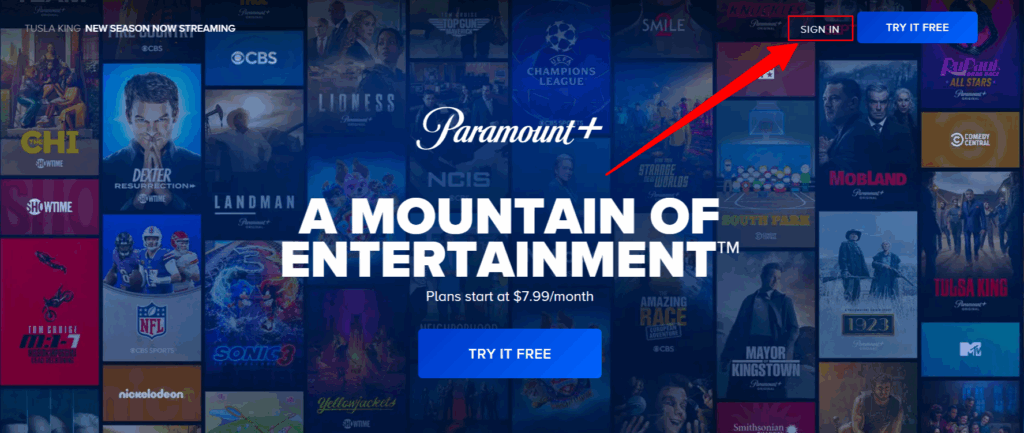Click the top-right Try It Free button
Screen dimensions: 1024x433
pyautogui.click(x=917, y=27)
